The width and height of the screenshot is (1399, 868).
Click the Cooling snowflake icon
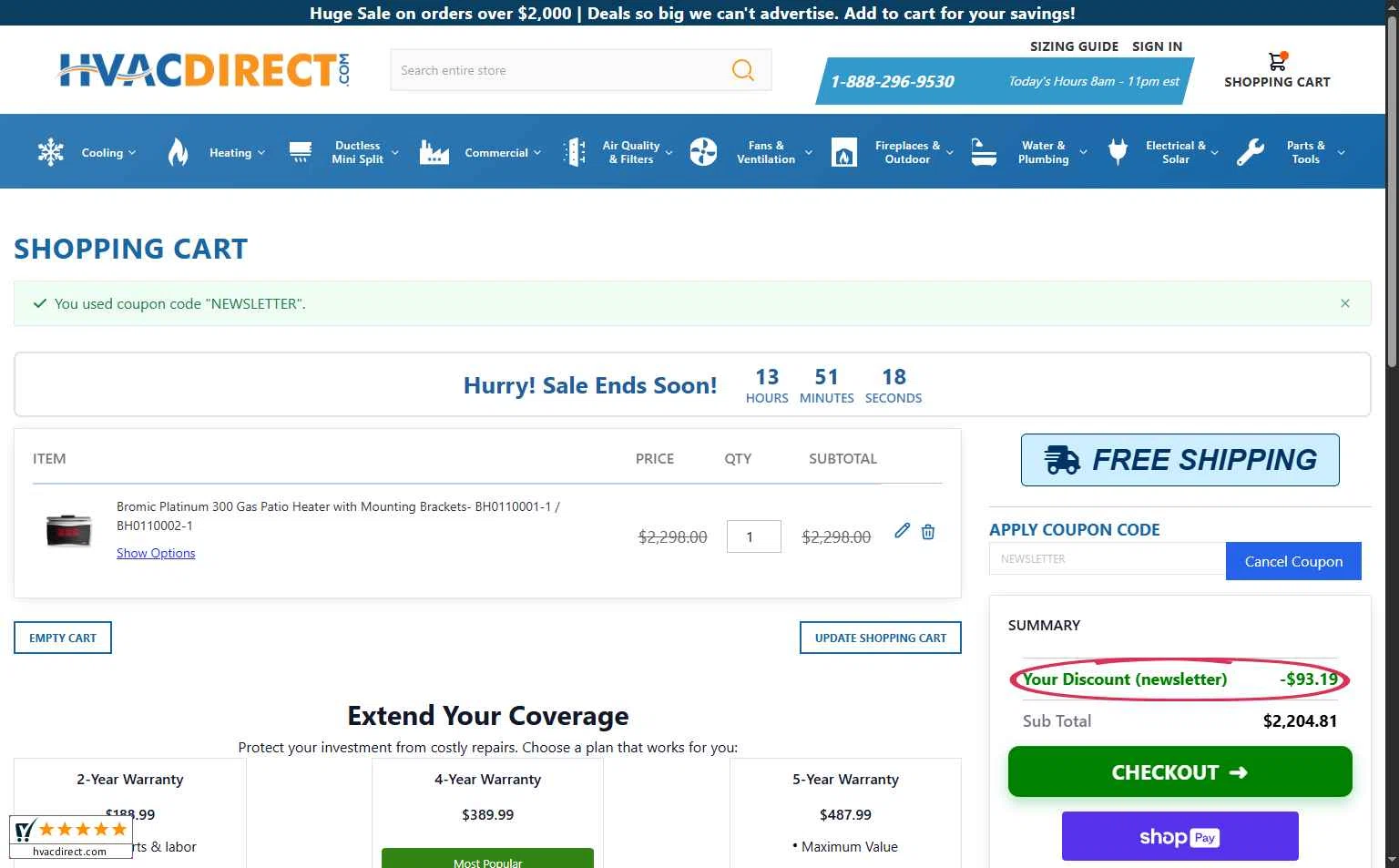51,152
